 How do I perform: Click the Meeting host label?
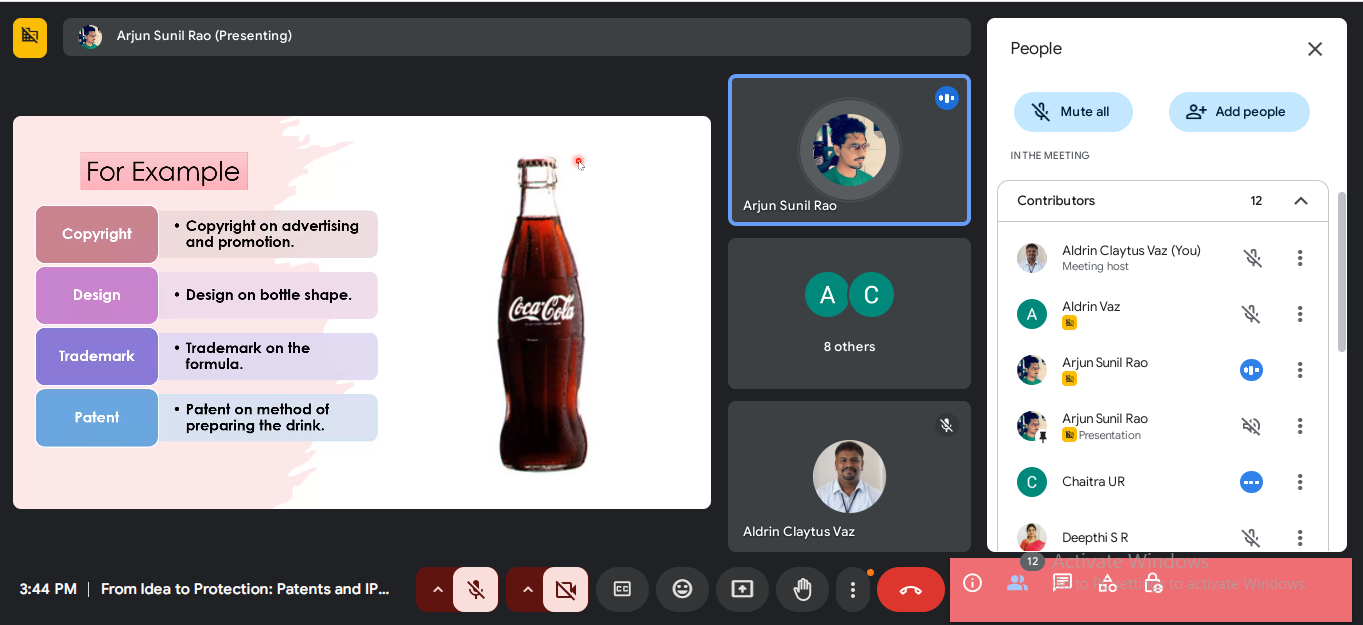(1095, 267)
